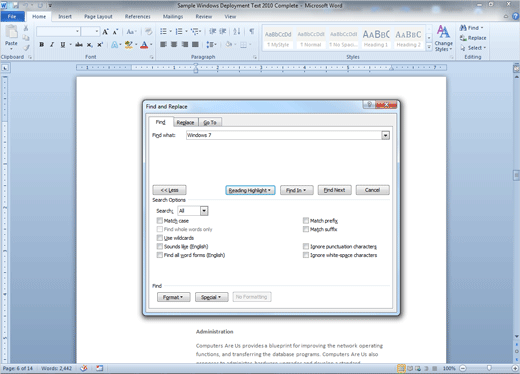The height and width of the screenshot is (374, 520).
Task: Click the Numbering list icon
Action: coord(179,32)
